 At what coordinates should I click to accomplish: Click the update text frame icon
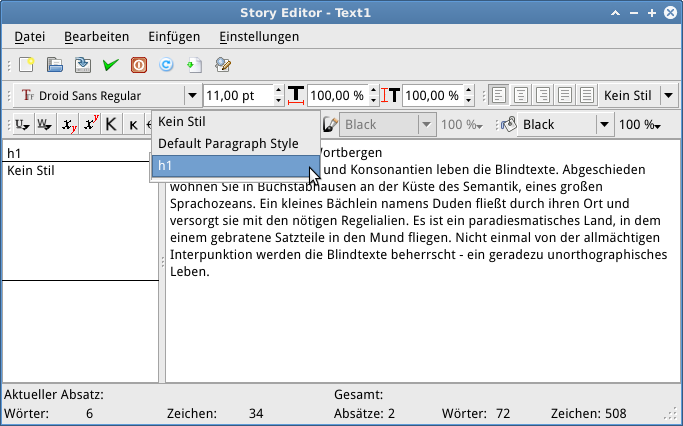click(x=194, y=66)
